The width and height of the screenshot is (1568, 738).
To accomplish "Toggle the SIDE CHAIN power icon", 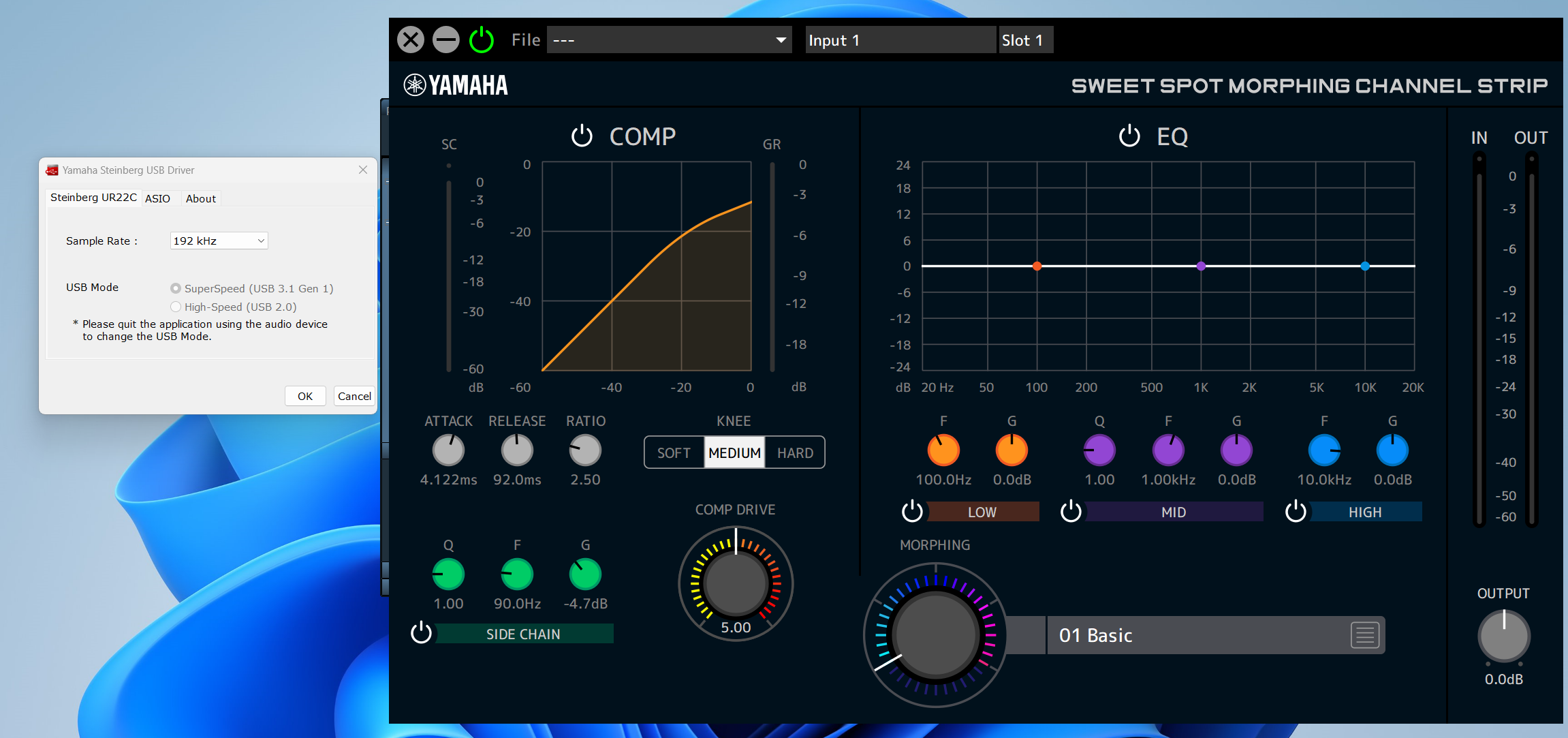I will (x=421, y=633).
